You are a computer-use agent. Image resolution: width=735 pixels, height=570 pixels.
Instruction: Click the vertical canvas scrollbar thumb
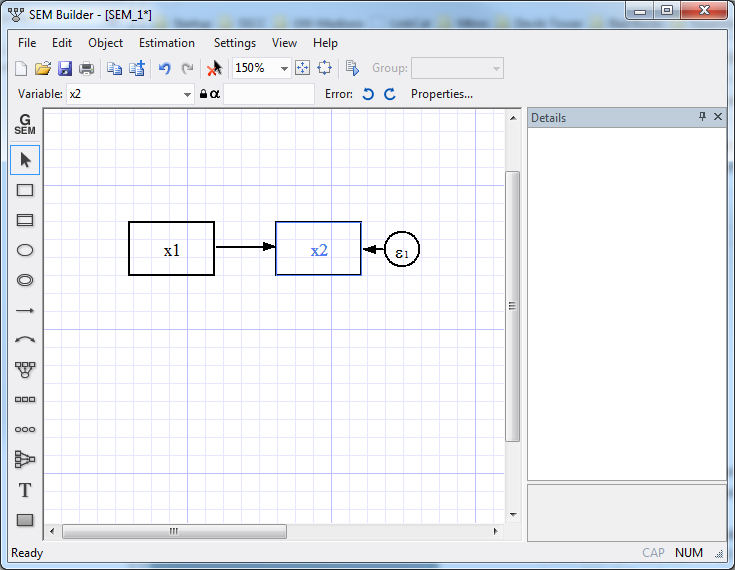click(512, 306)
